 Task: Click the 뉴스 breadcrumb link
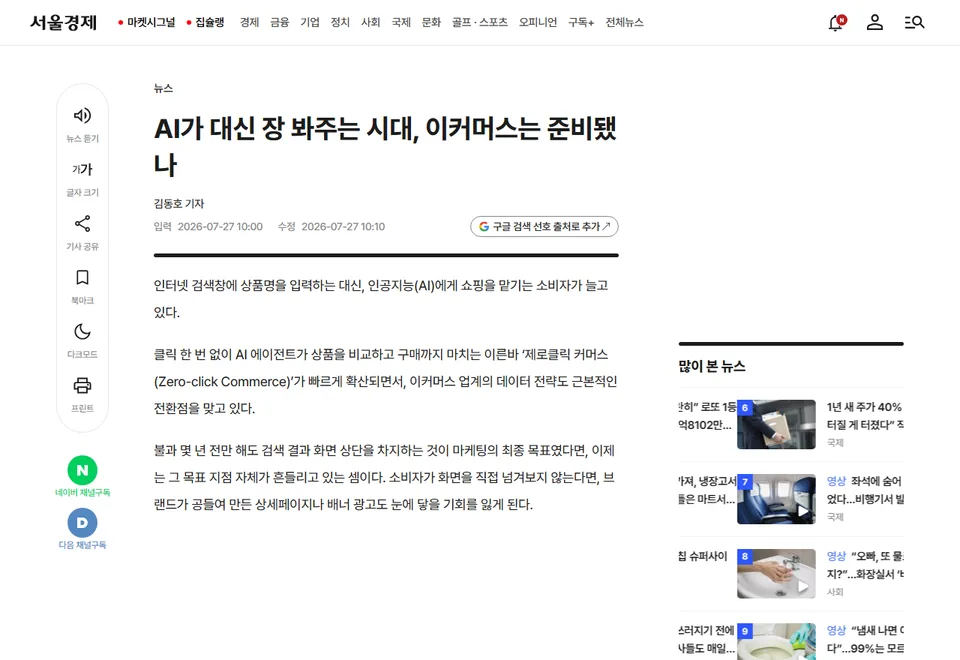click(163, 88)
